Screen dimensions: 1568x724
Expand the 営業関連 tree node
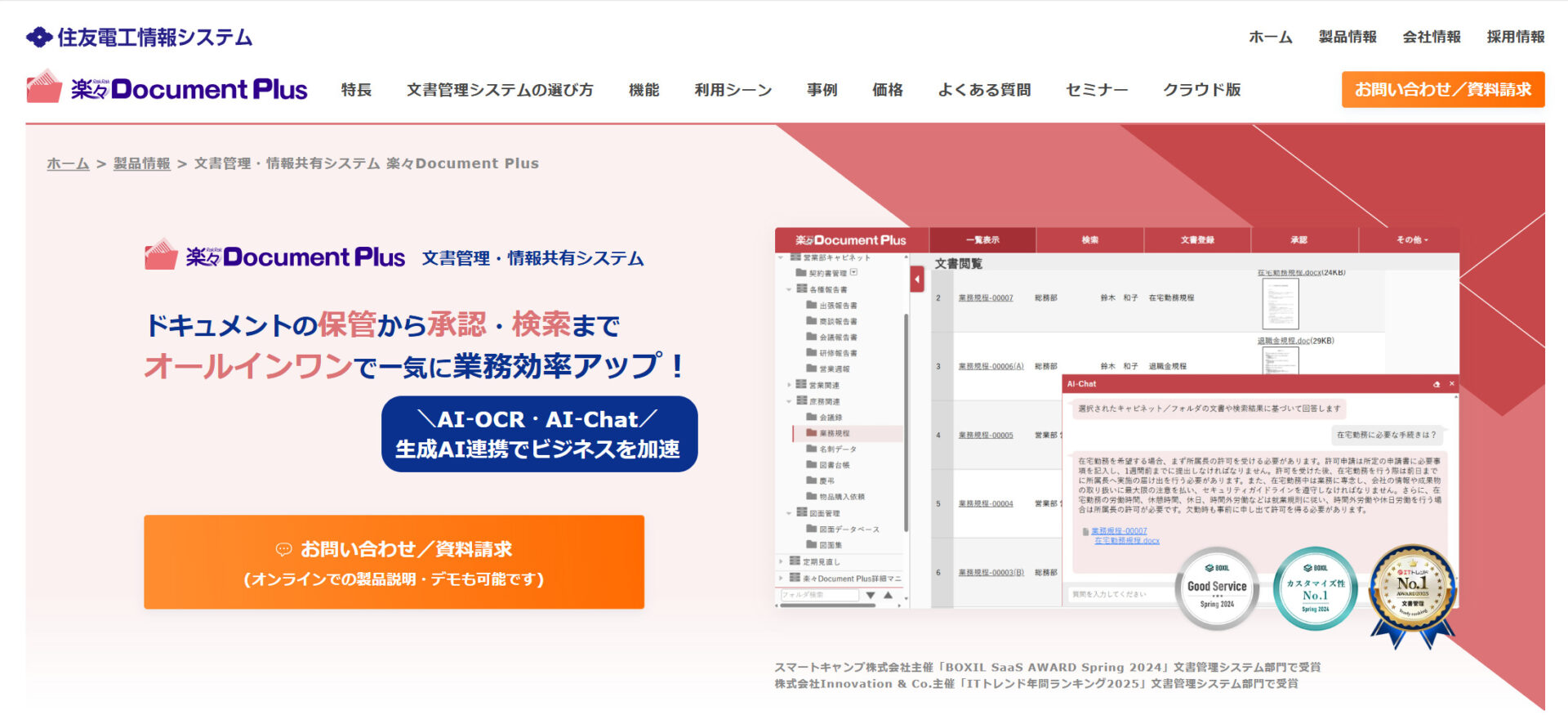(x=789, y=385)
